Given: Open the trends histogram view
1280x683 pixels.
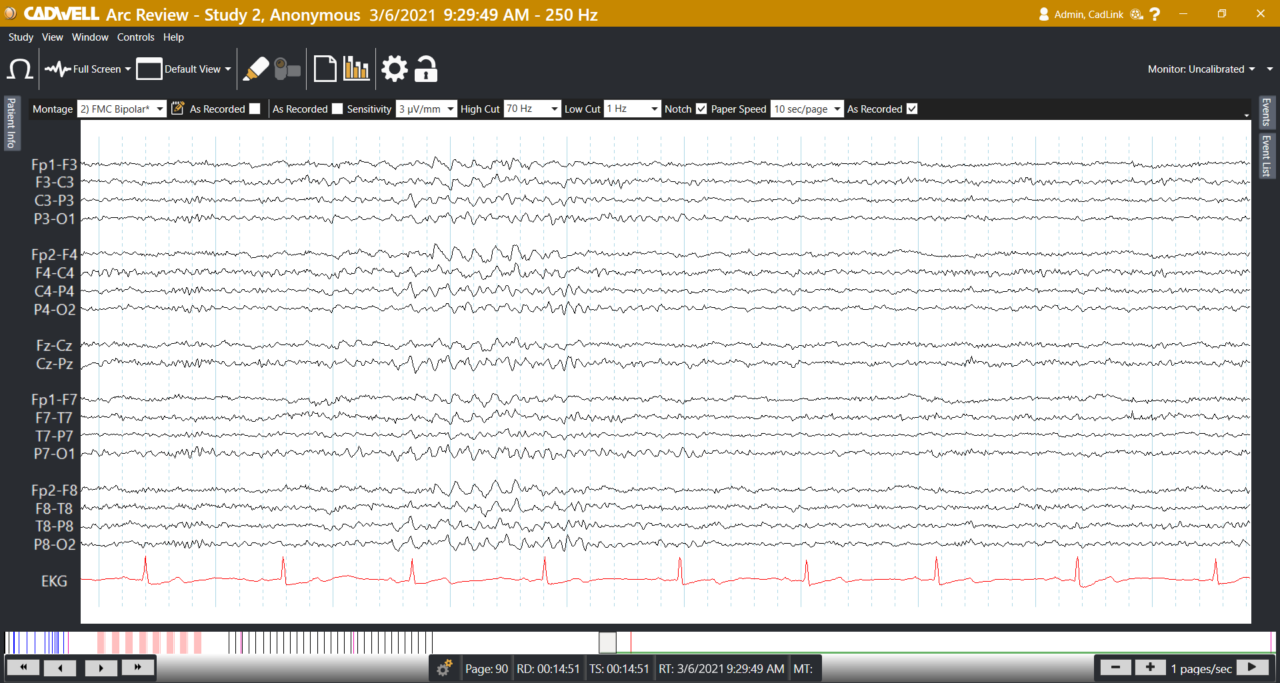Looking at the screenshot, I should tap(357, 68).
